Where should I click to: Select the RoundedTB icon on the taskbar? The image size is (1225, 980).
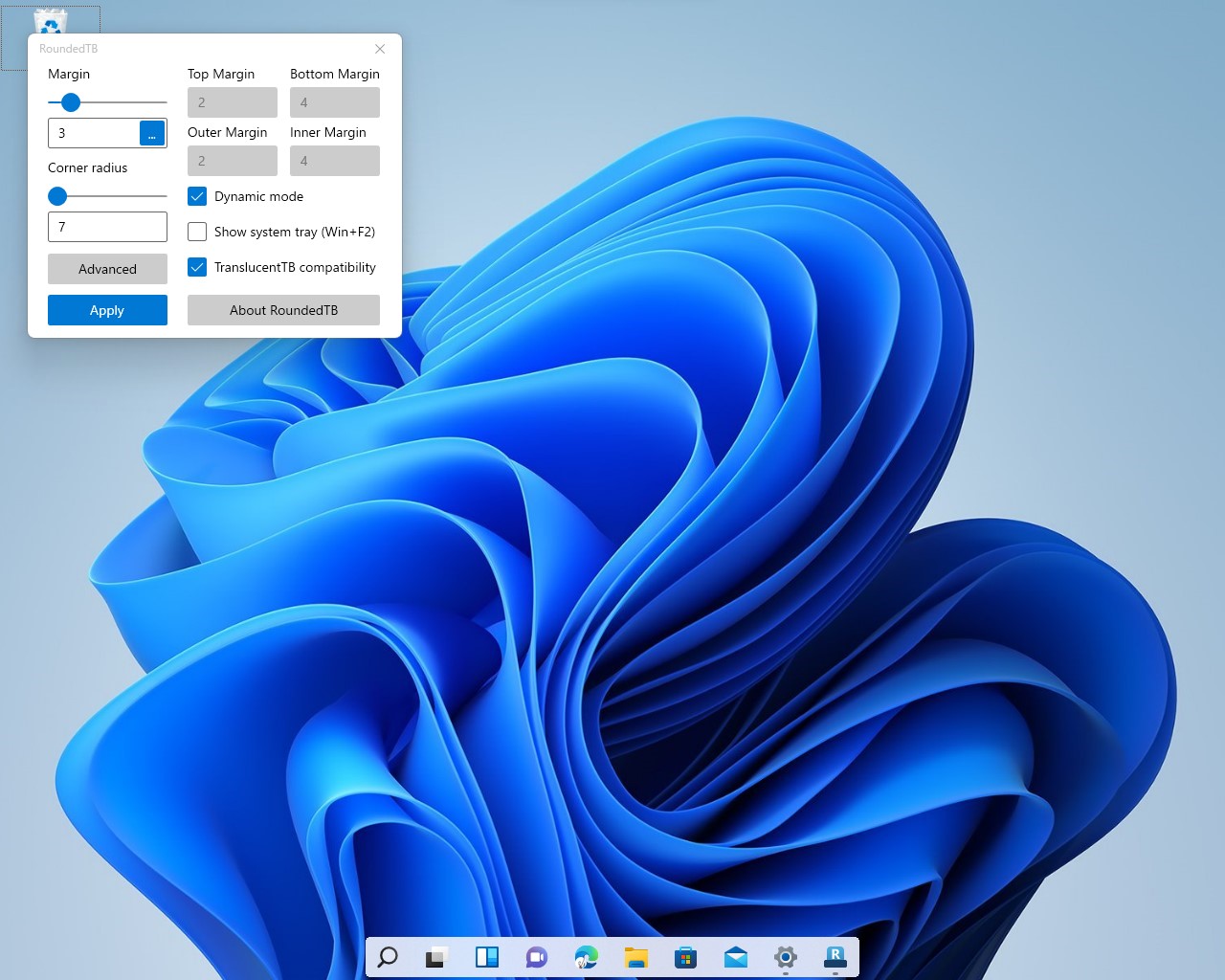[835, 956]
